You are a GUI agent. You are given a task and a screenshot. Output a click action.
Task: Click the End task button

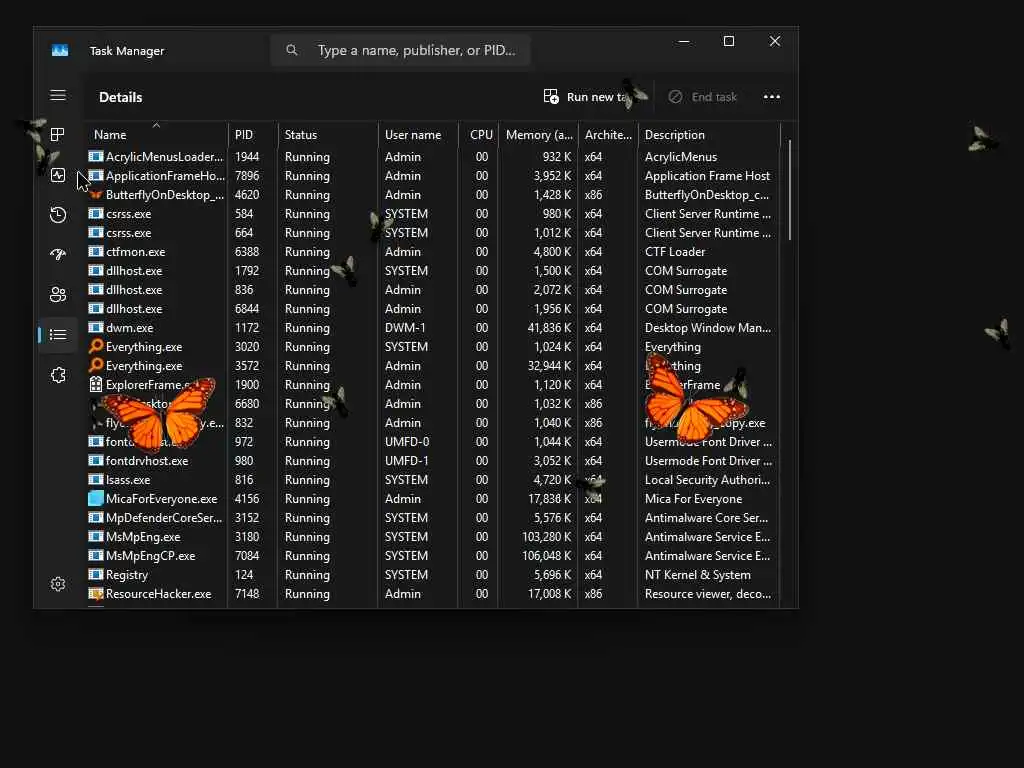click(x=702, y=97)
